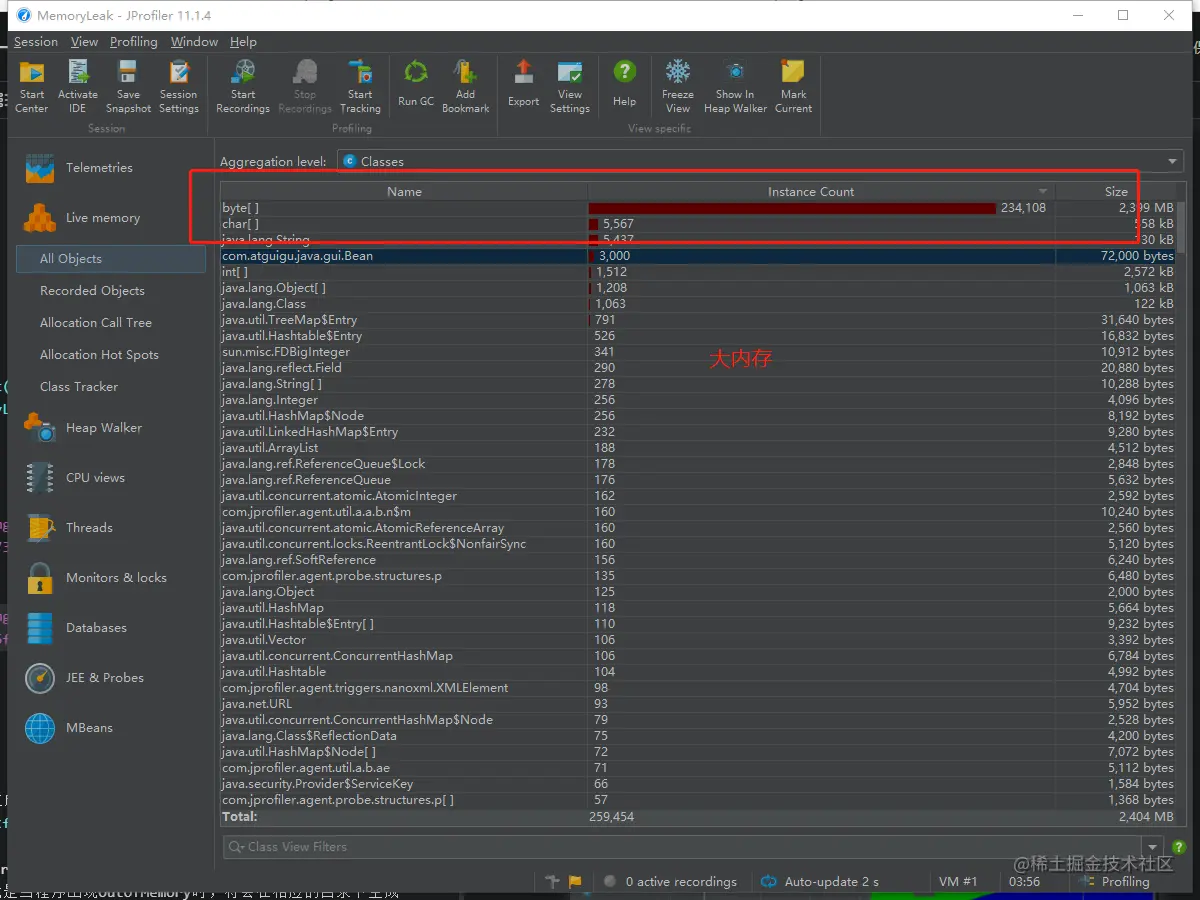Screen dimensions: 1200x900
Task: Select sun.misc.FDBigInteger row
Action: click(x=697, y=352)
